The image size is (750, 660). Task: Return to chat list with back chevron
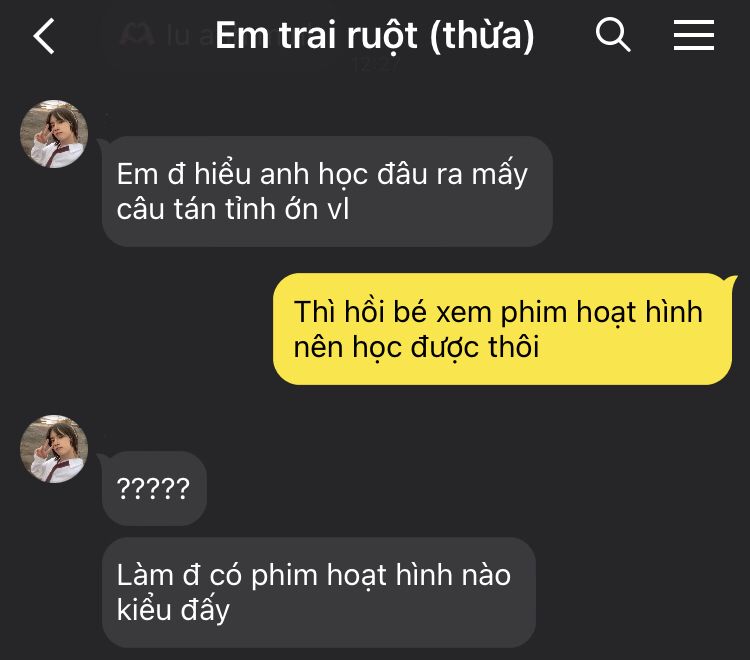point(44,36)
